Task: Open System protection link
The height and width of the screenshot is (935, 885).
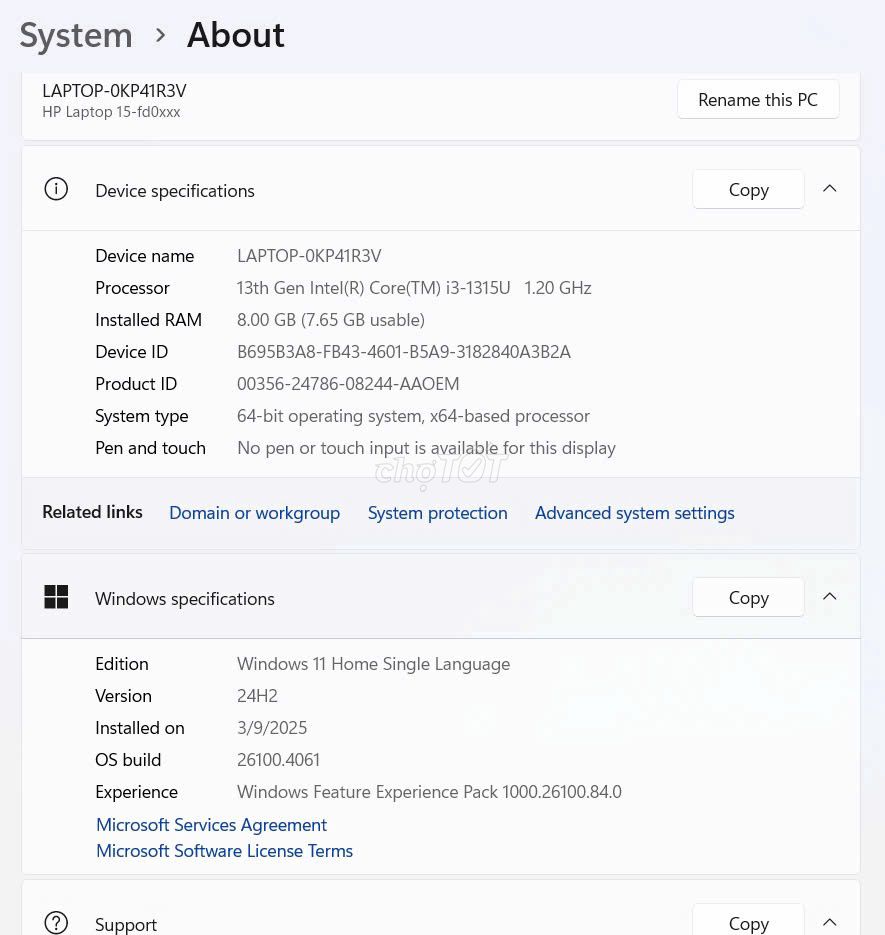Action: coord(437,513)
